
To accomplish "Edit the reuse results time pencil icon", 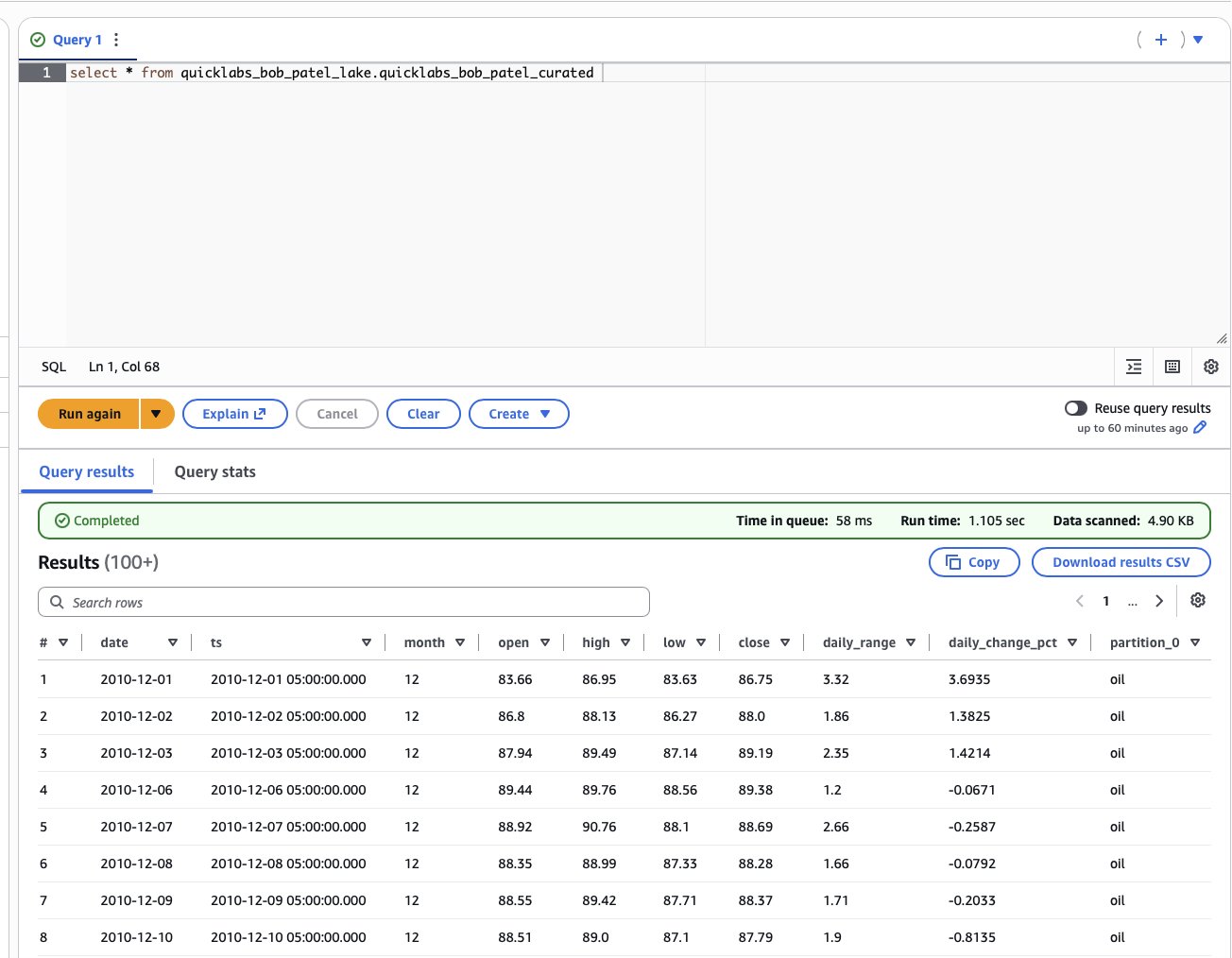I will (1200, 428).
